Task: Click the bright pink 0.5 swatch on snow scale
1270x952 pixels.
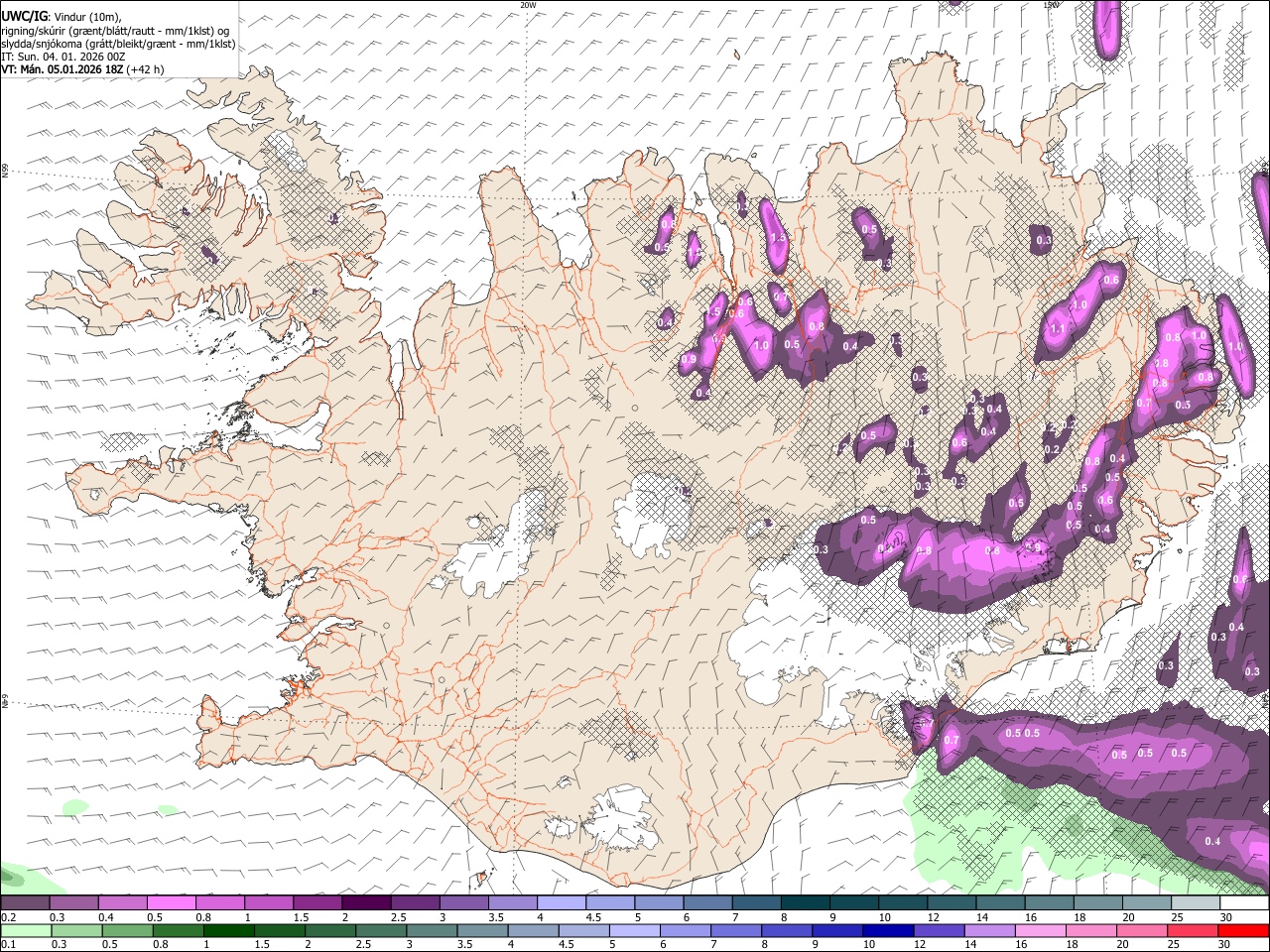Action: pyautogui.click(x=171, y=903)
